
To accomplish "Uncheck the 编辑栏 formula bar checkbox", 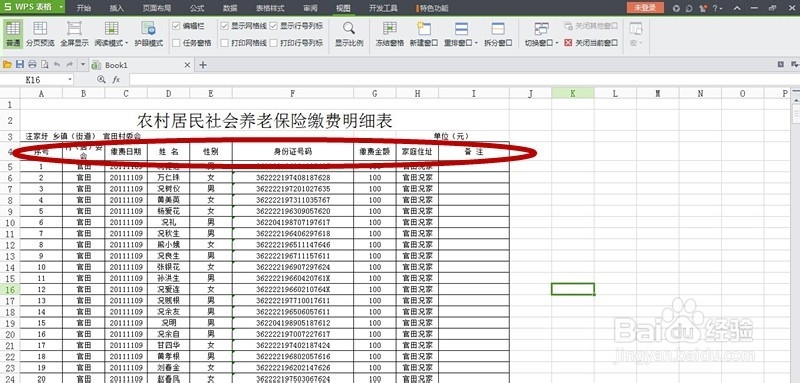I will [x=176, y=26].
